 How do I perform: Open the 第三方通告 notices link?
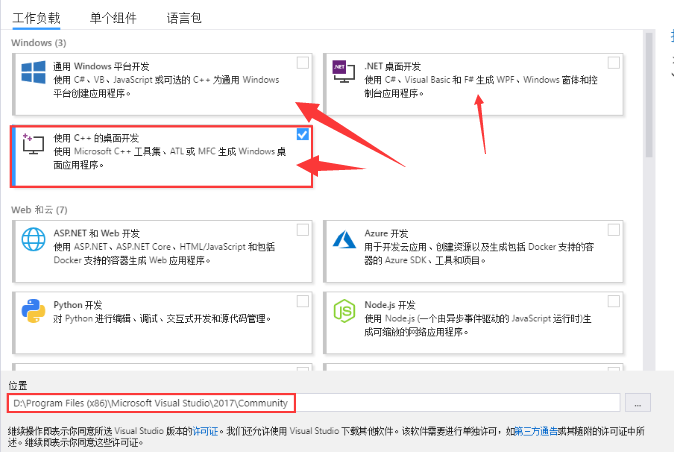click(x=536, y=431)
